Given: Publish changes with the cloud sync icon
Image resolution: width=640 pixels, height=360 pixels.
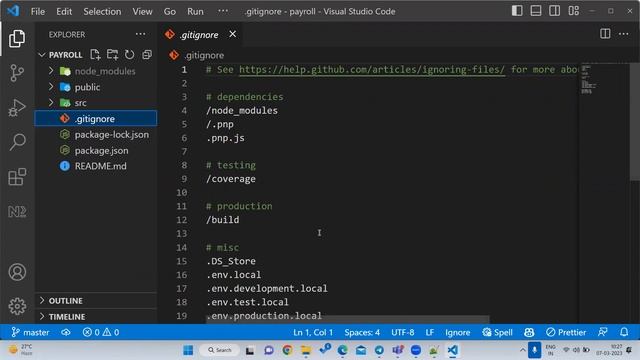Looking at the screenshot, I should point(66,332).
